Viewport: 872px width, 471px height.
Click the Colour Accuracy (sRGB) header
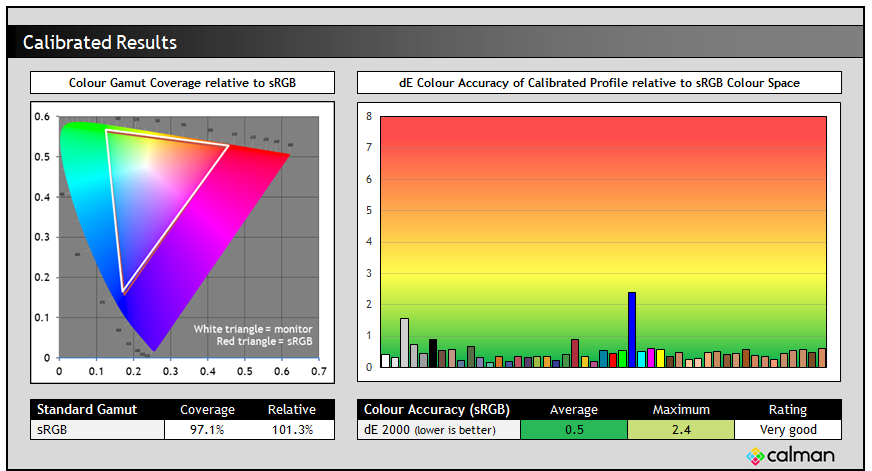[439, 409]
